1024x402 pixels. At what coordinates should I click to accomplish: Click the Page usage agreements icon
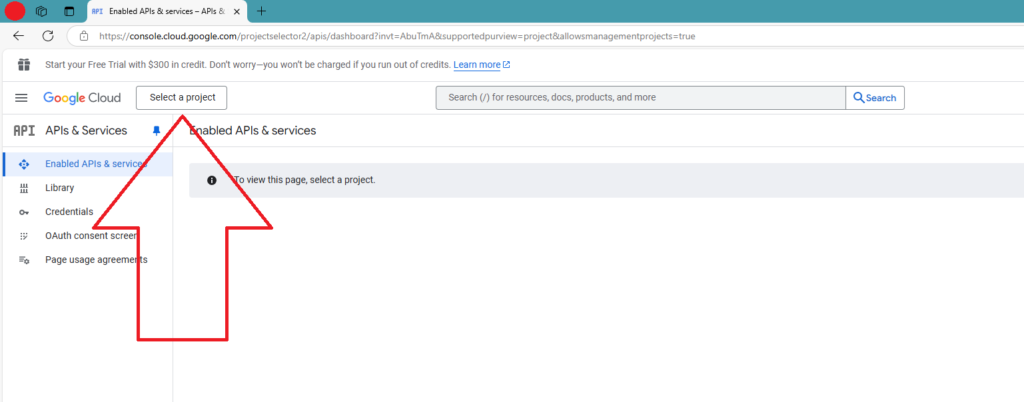click(x=24, y=260)
